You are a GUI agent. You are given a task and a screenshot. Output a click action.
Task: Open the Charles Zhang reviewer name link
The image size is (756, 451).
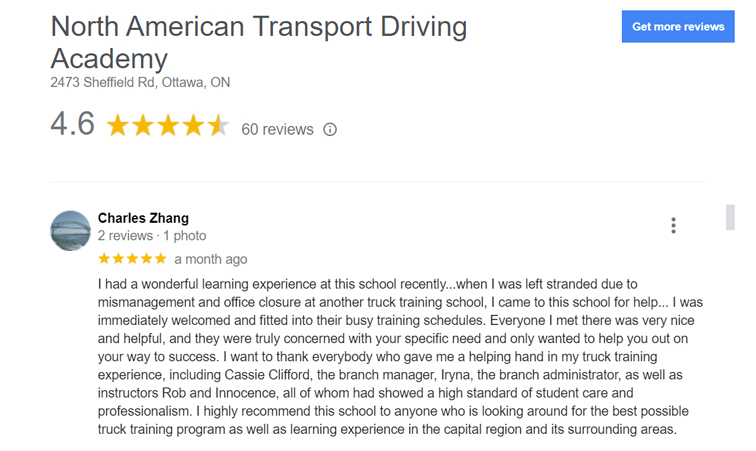click(143, 218)
